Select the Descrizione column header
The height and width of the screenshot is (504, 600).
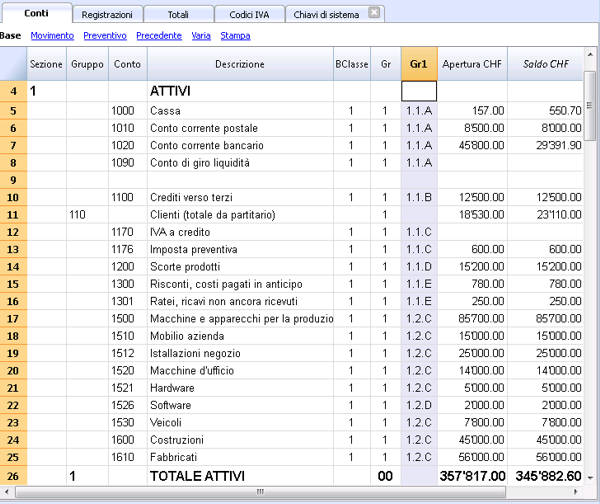[240, 64]
